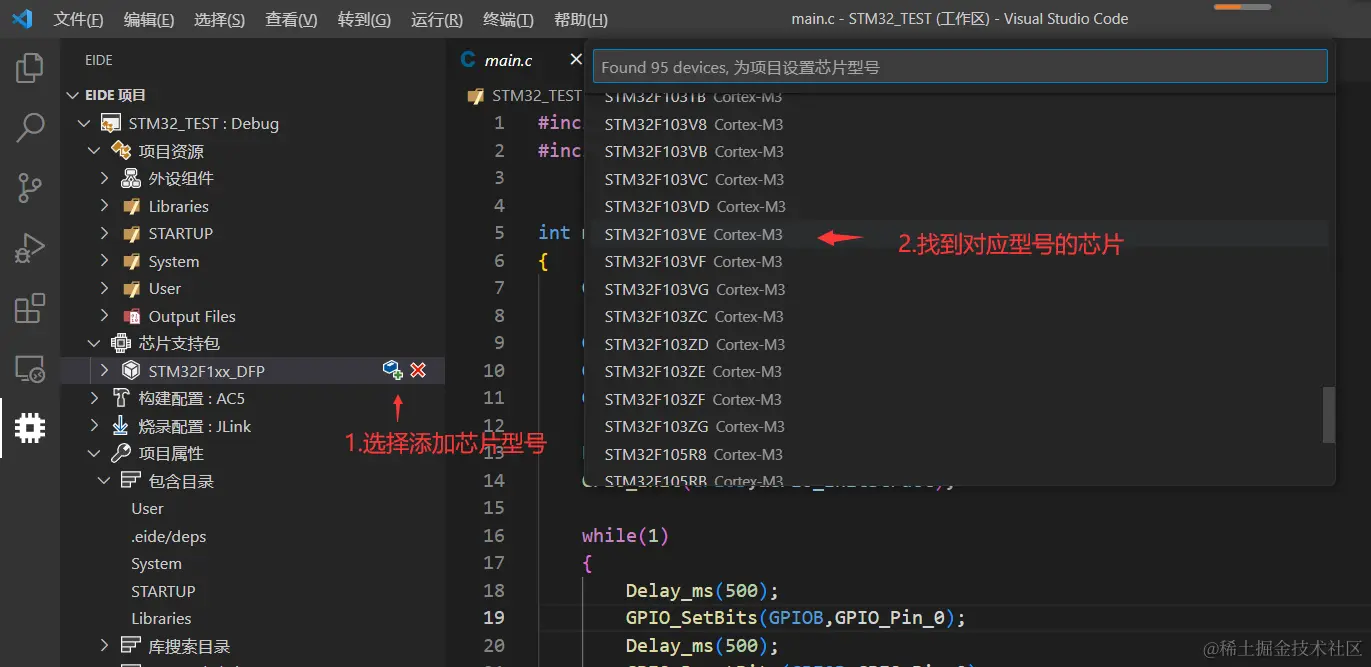
Task: Click the add chip model icon beside STM32F1xx_DFP
Action: point(393,370)
